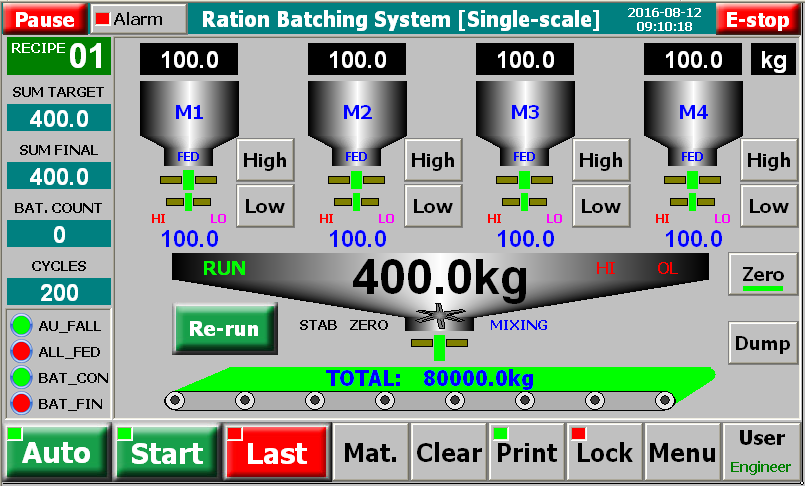The width and height of the screenshot is (805, 486).
Task: Toggle the BAT_CON green indicator
Action: [x=22, y=378]
